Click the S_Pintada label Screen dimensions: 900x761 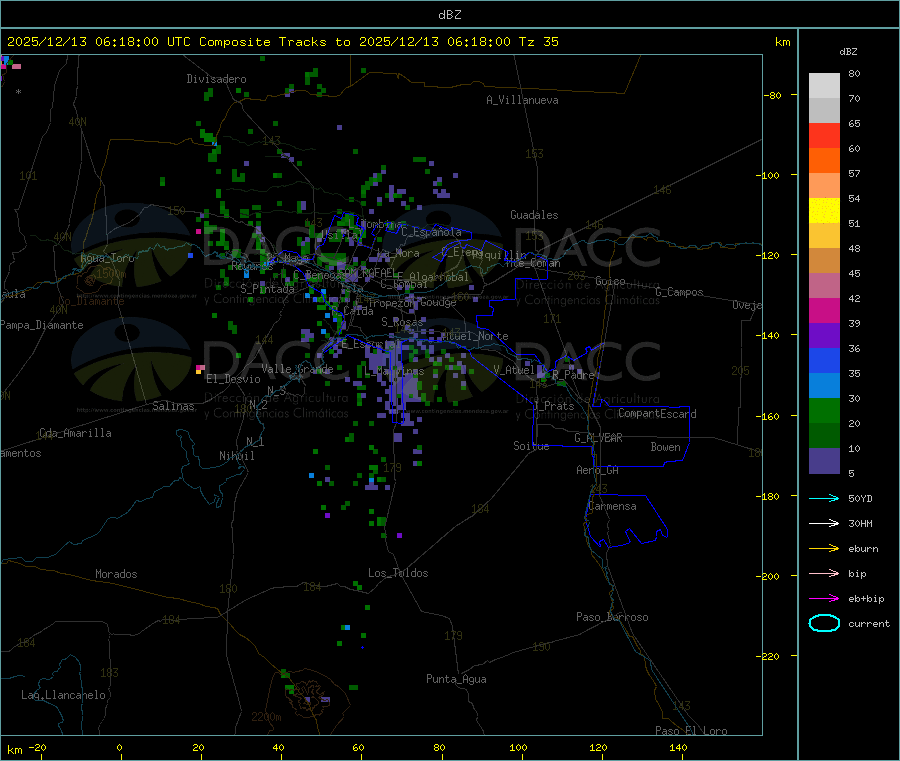pos(267,289)
